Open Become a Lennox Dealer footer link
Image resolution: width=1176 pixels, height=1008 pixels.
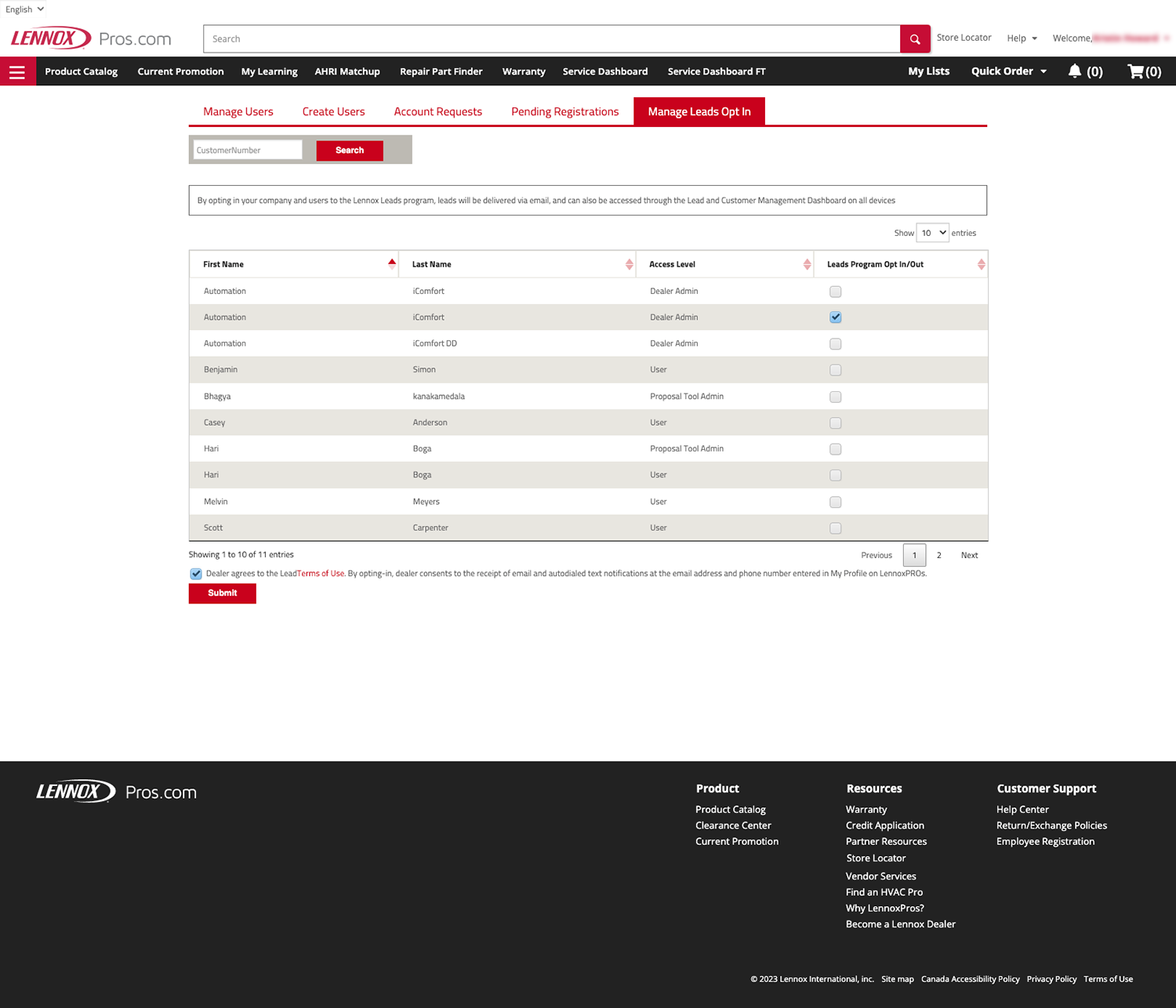901,924
